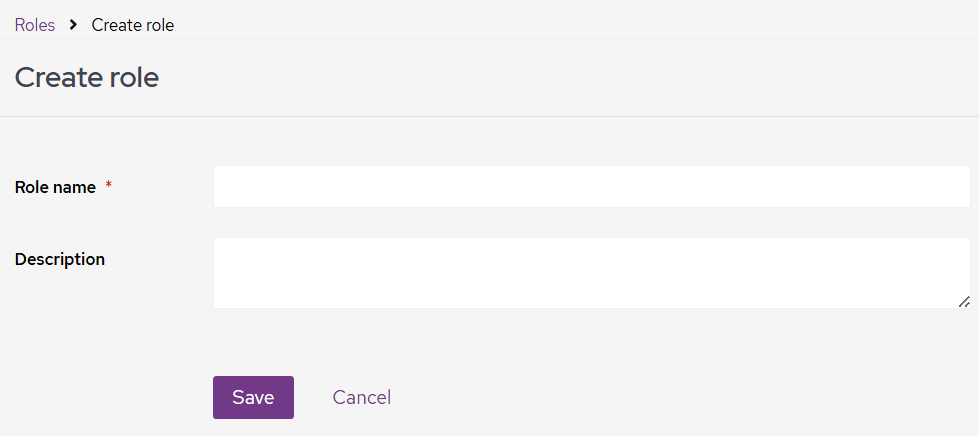Click the resize grip of Description field
Image resolution: width=979 pixels, height=436 pixels.
963,301
